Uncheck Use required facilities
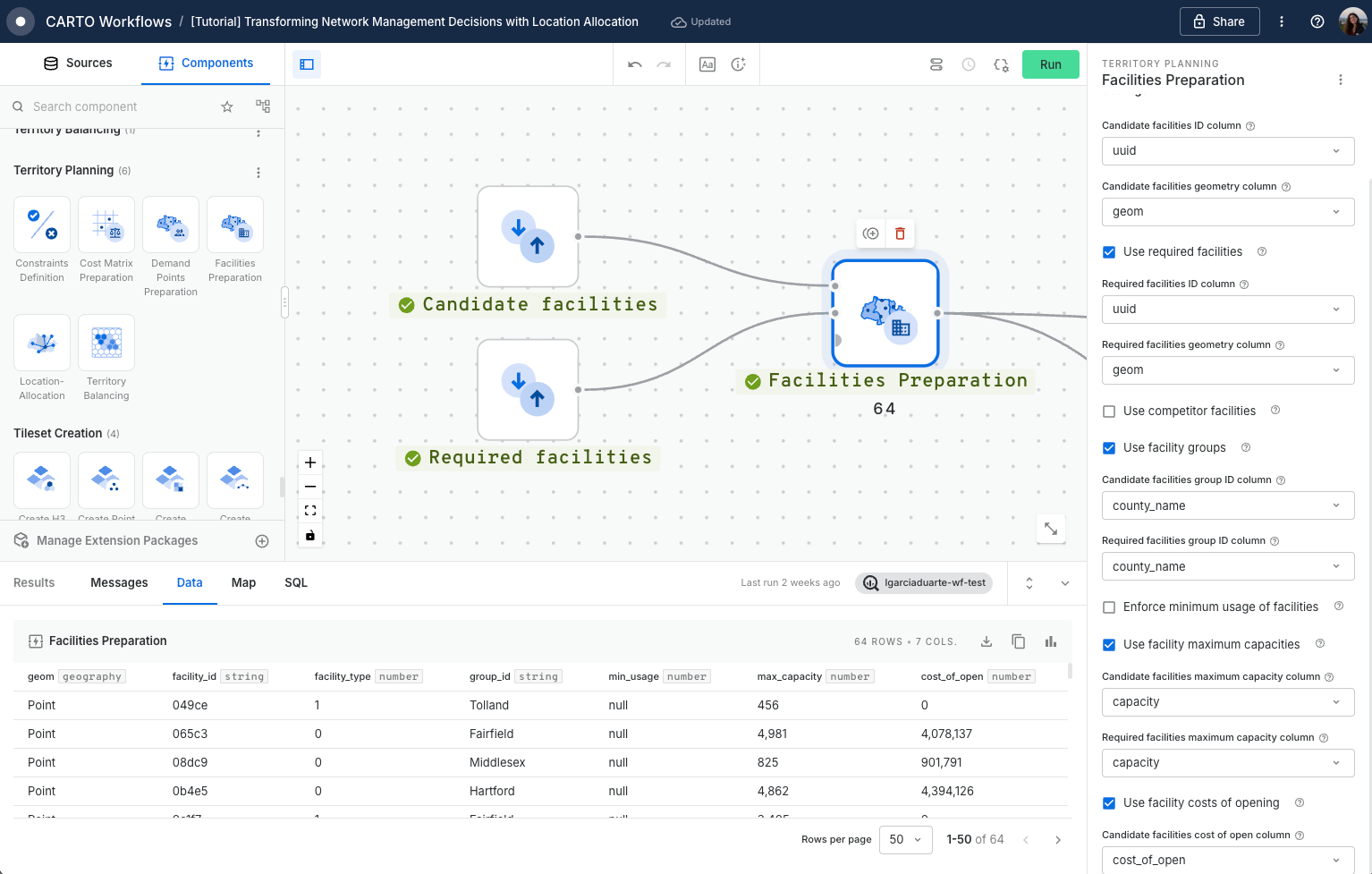Viewport: 1372px width, 874px height. pyautogui.click(x=1109, y=252)
